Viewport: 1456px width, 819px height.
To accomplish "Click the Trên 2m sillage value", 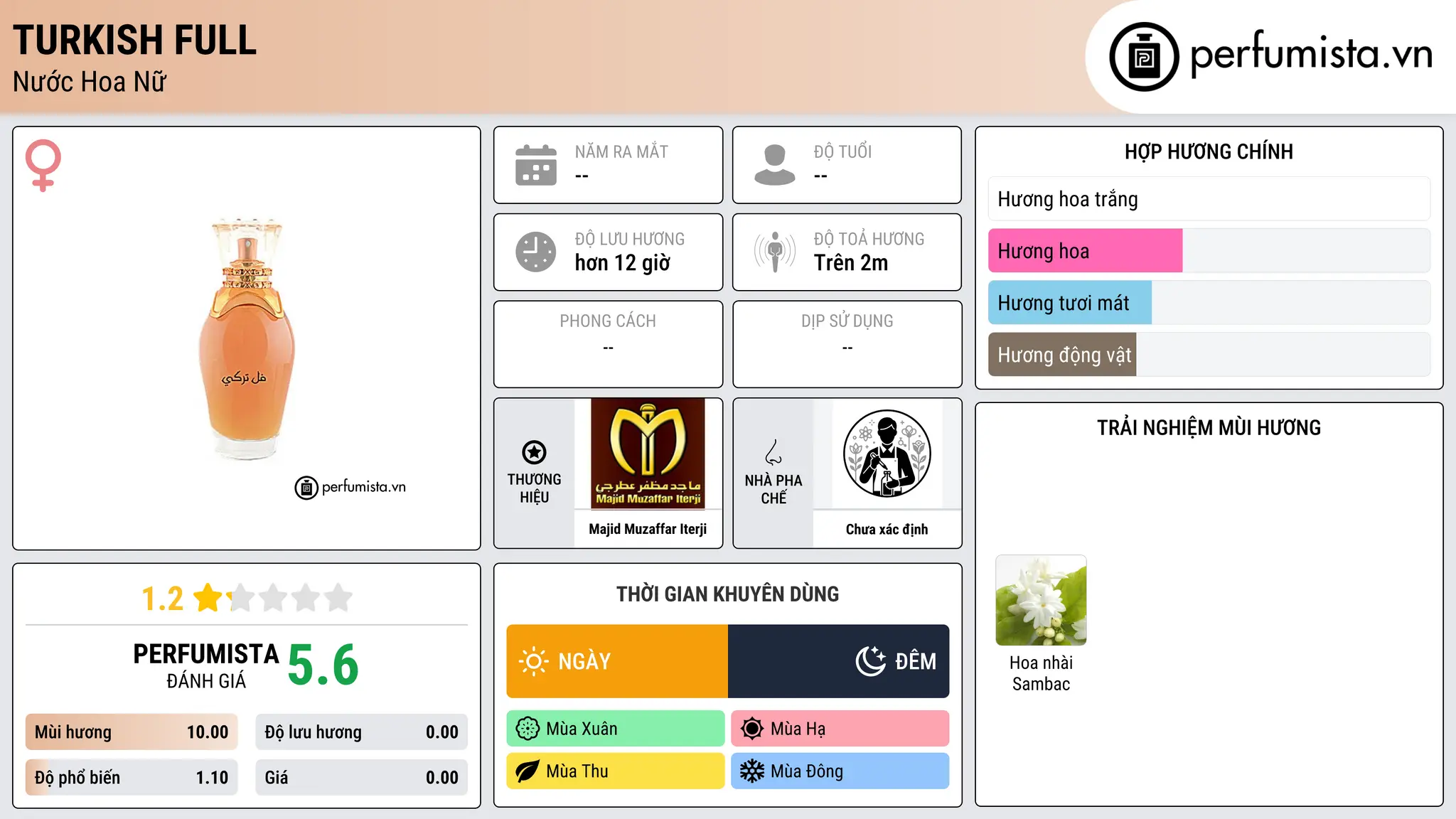I will tap(851, 263).
